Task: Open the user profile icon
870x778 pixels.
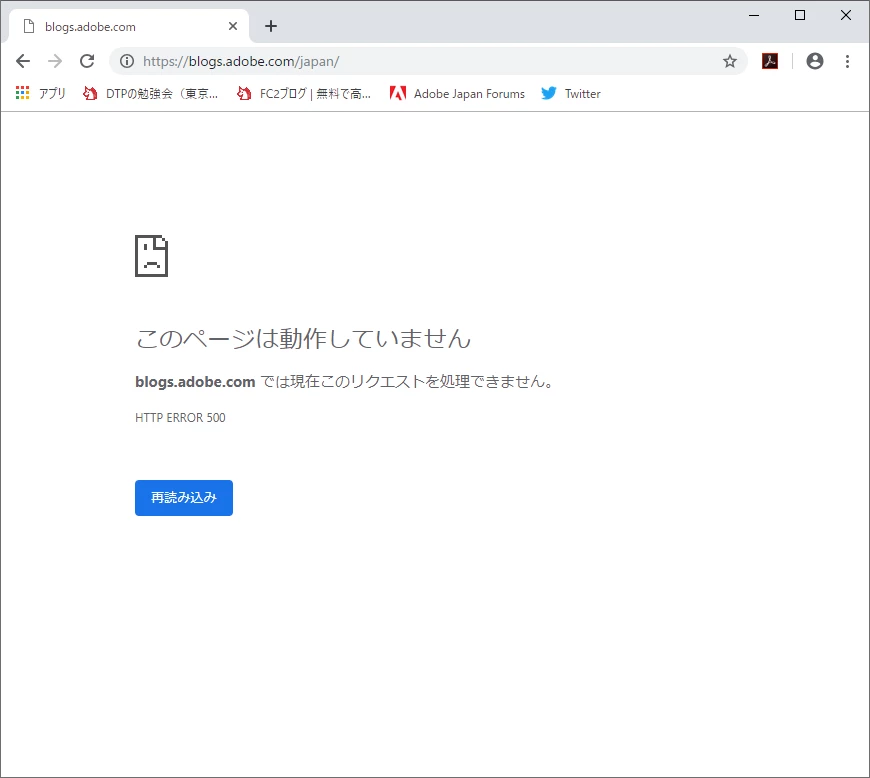Action: [815, 61]
